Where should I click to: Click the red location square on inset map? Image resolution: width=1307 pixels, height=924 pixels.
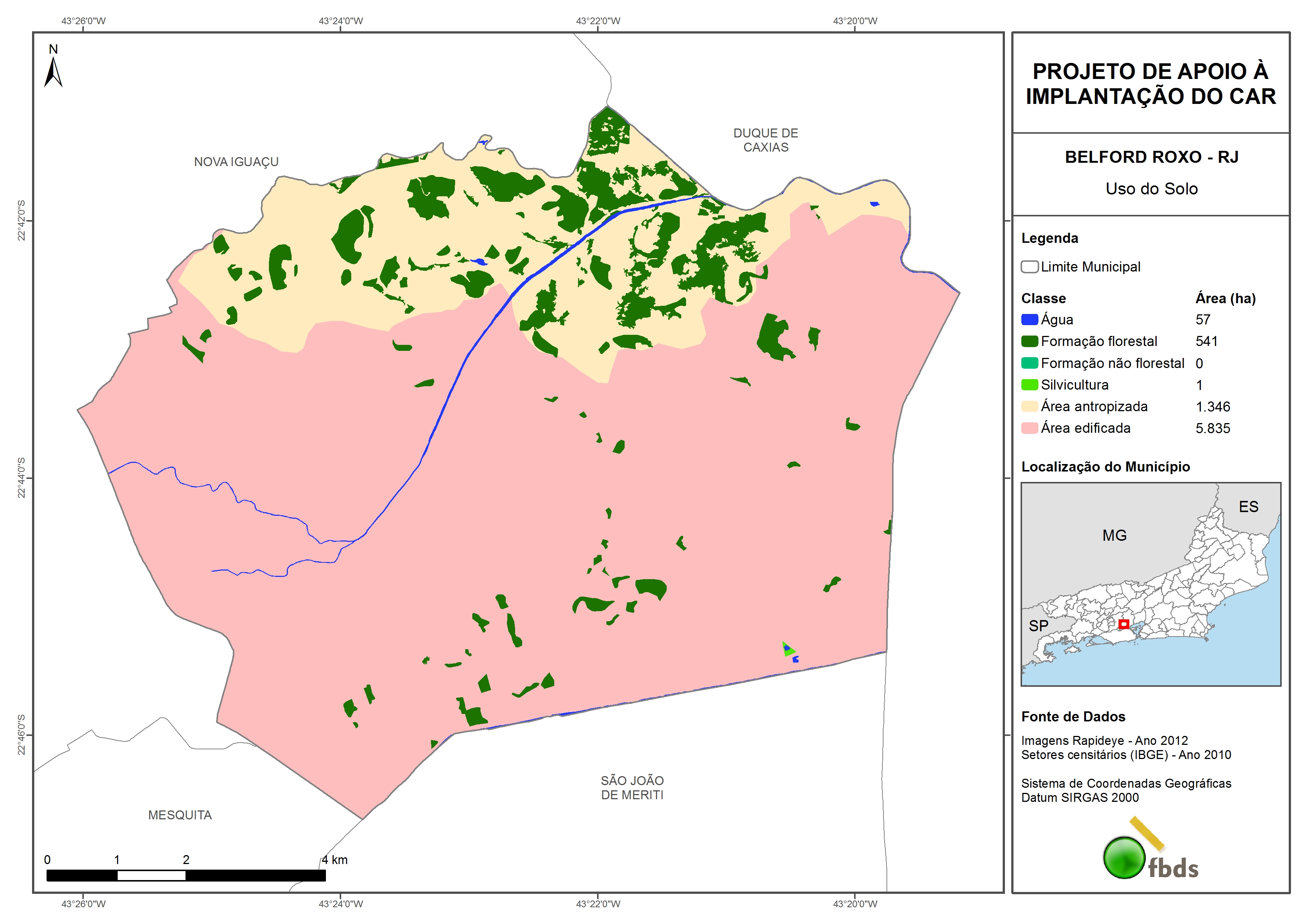[x=1124, y=624]
